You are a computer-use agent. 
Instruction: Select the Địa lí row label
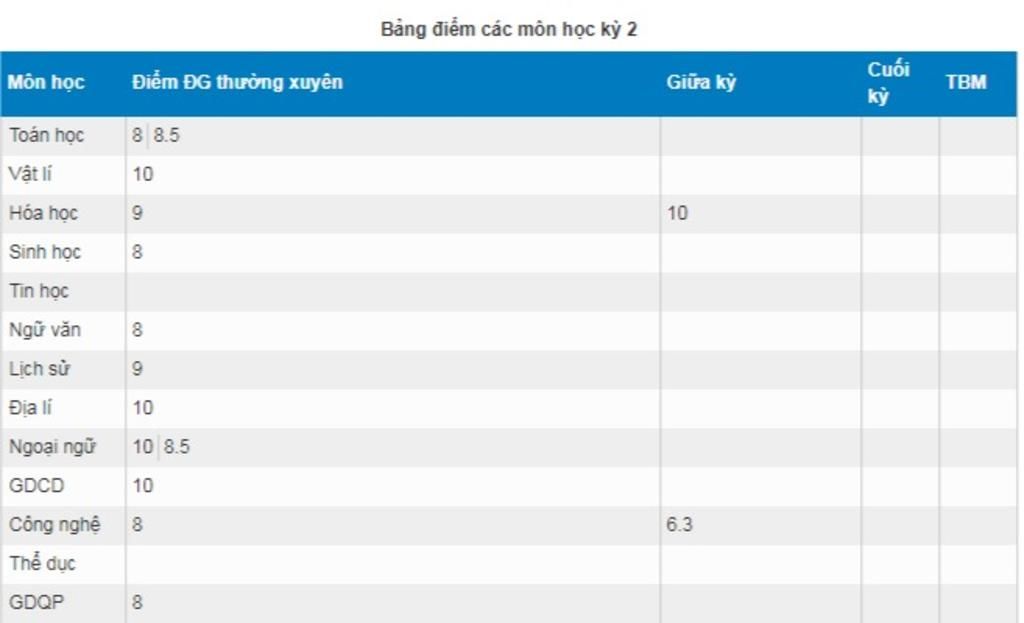click(31, 408)
